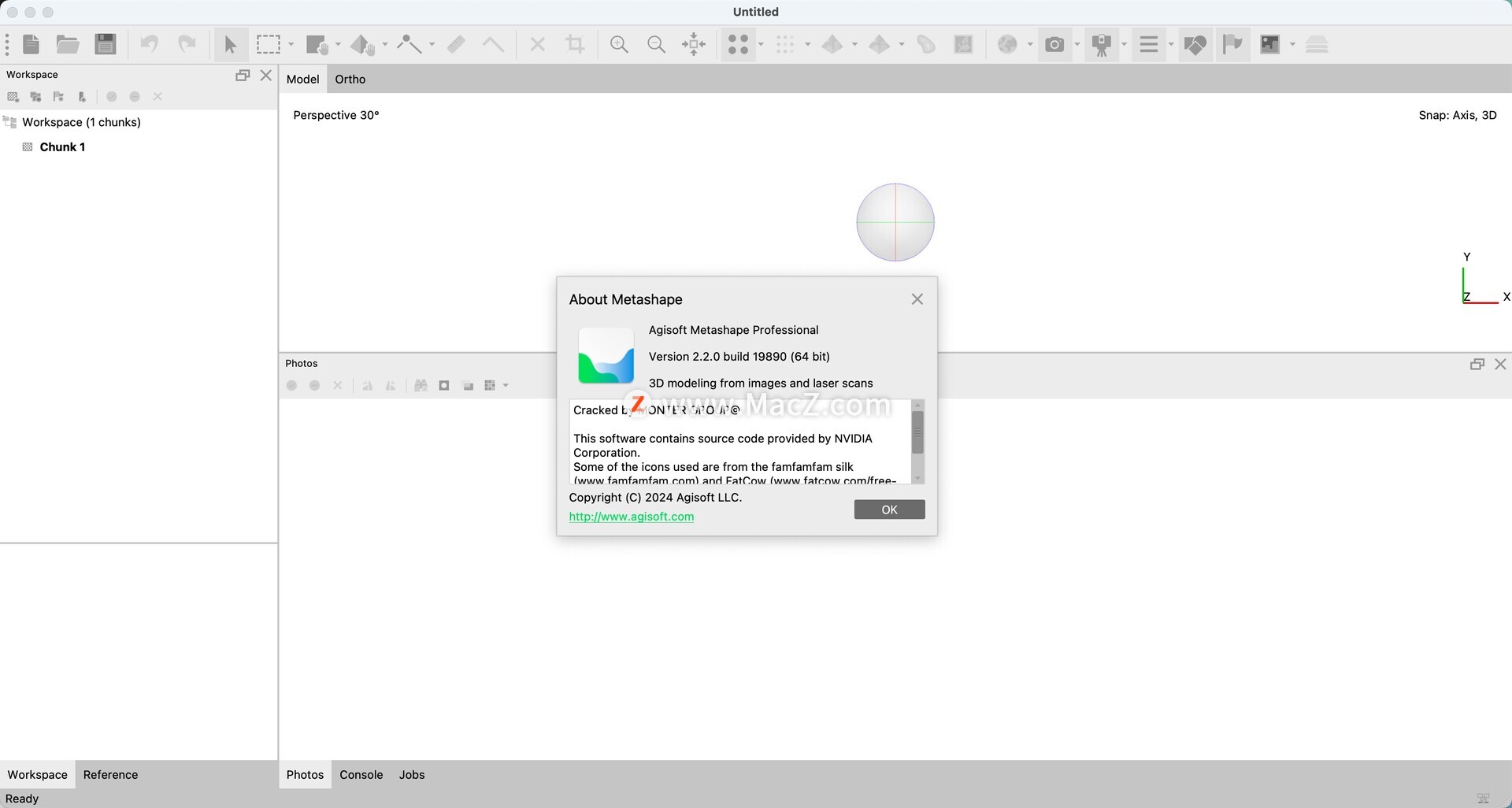
Task: Click the About dialog text scrollbar
Action: click(x=917, y=433)
